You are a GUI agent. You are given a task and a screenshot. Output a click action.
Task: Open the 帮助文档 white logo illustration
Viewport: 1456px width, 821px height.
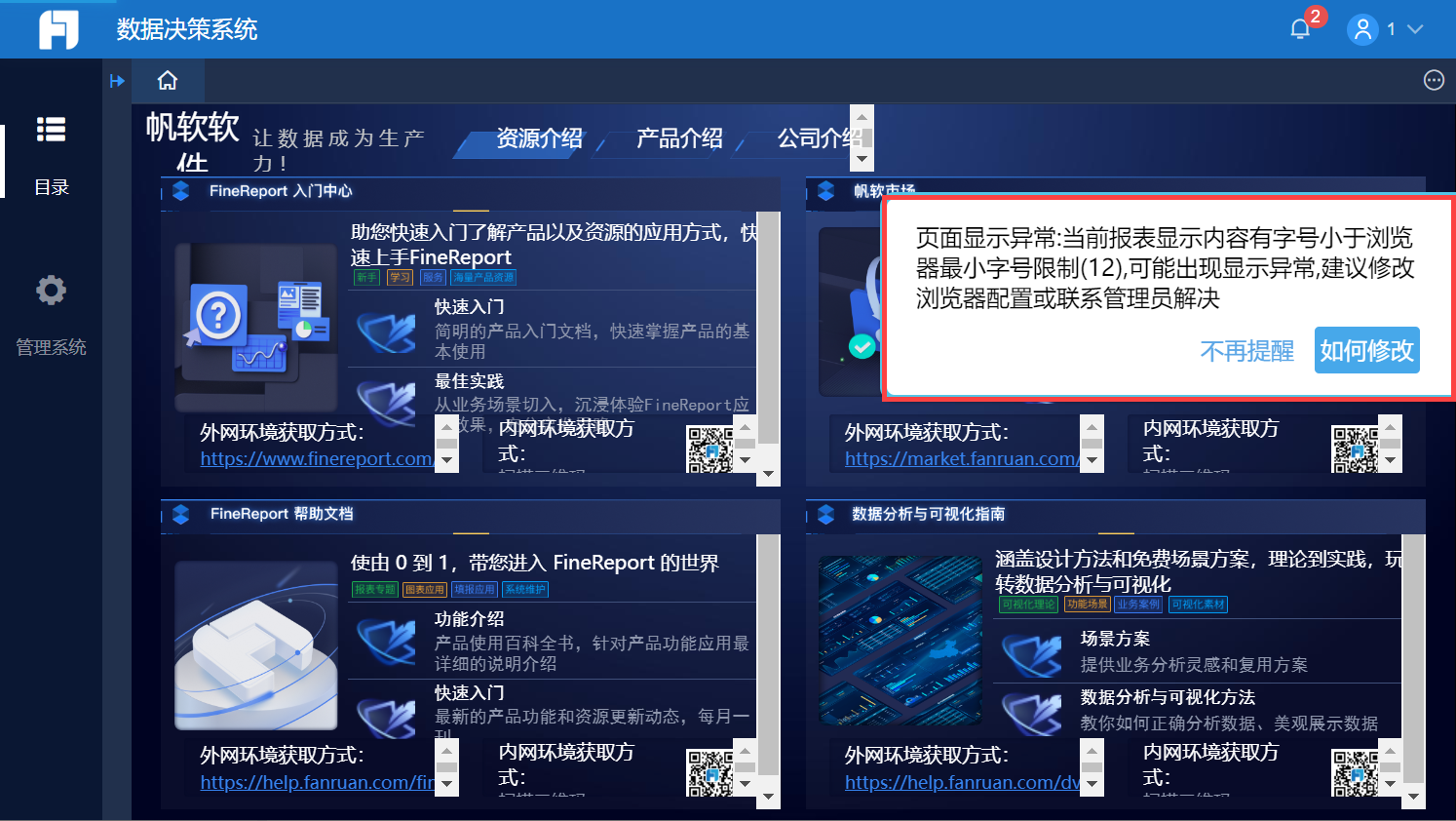click(256, 645)
